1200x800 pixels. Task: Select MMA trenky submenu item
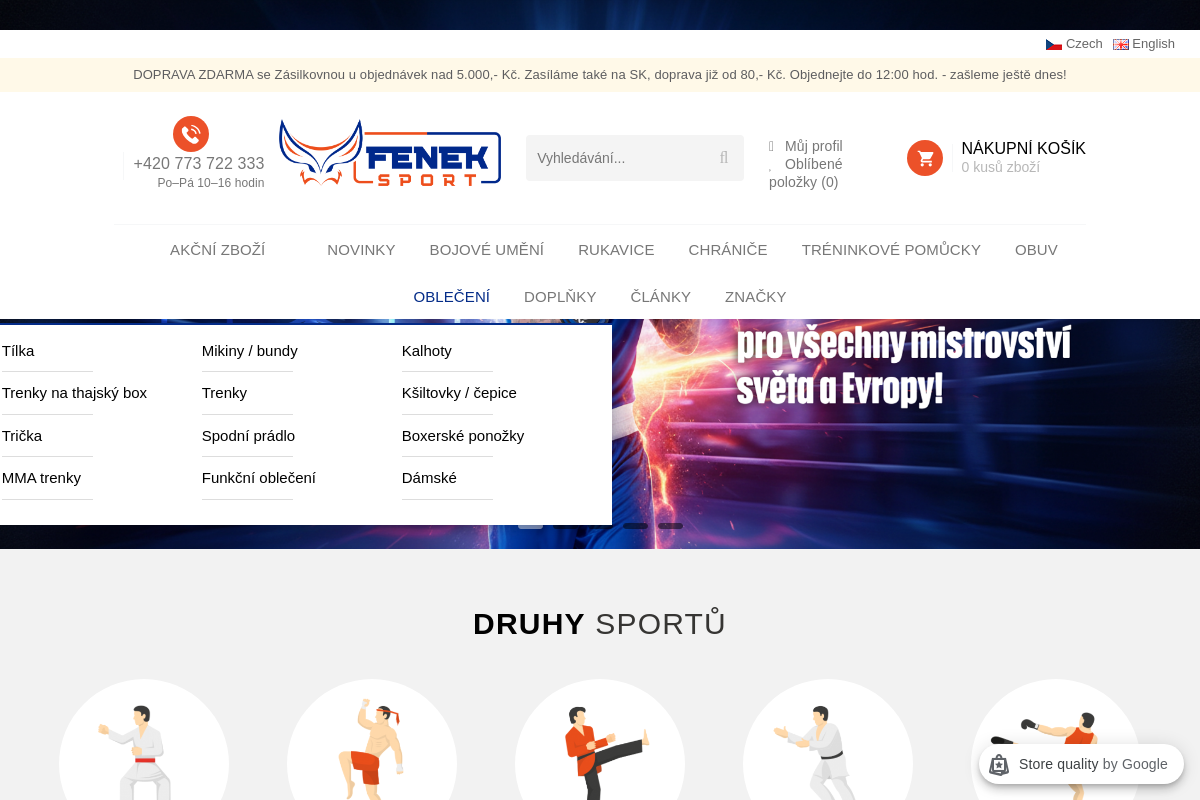(41, 478)
